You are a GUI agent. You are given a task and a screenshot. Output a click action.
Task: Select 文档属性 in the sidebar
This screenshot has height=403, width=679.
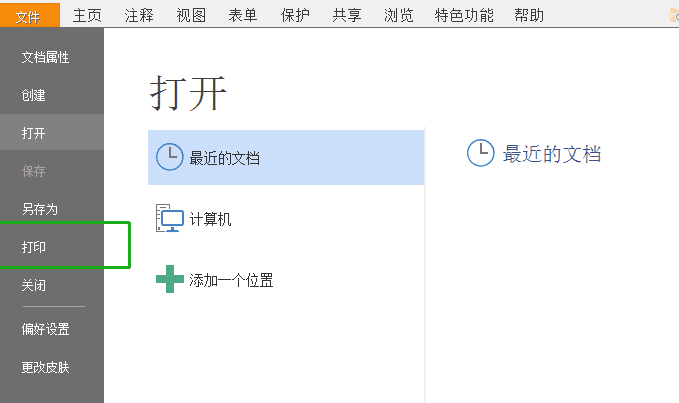tap(52, 57)
